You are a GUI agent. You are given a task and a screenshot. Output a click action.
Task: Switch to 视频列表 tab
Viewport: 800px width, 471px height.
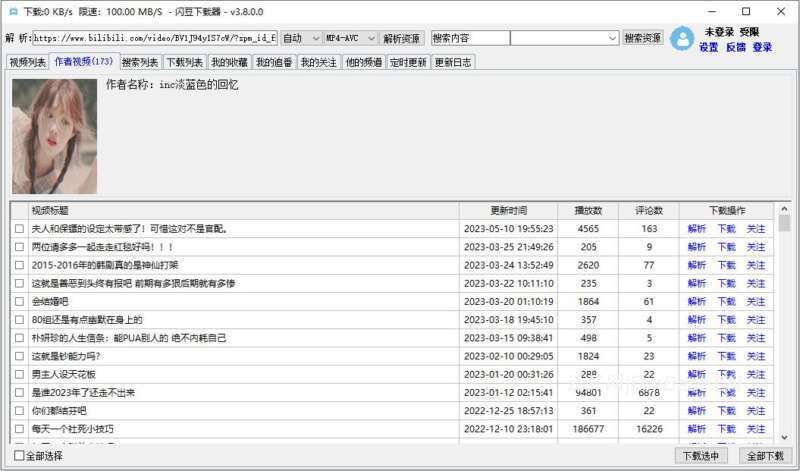tap(28, 62)
